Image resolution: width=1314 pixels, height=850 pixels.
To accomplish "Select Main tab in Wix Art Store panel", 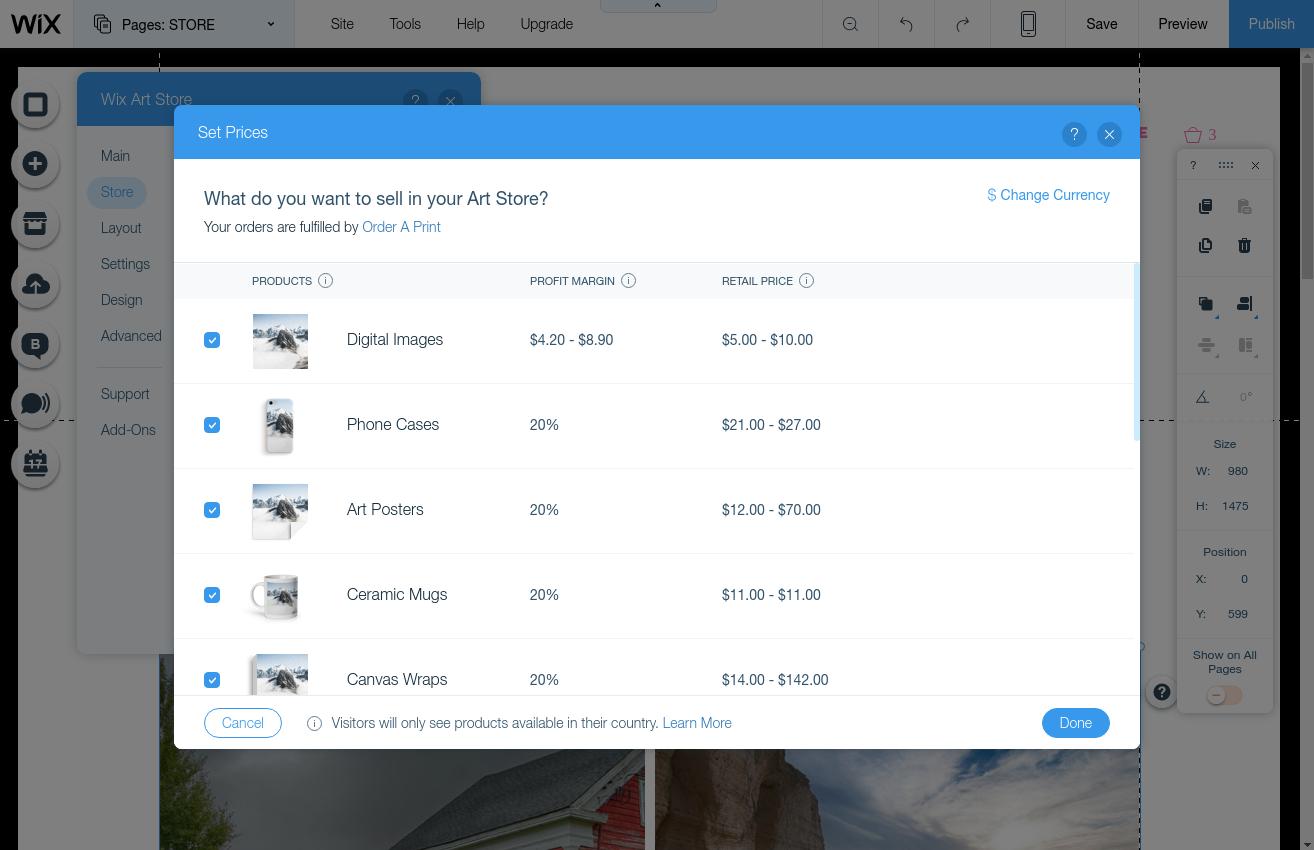I will (x=115, y=156).
